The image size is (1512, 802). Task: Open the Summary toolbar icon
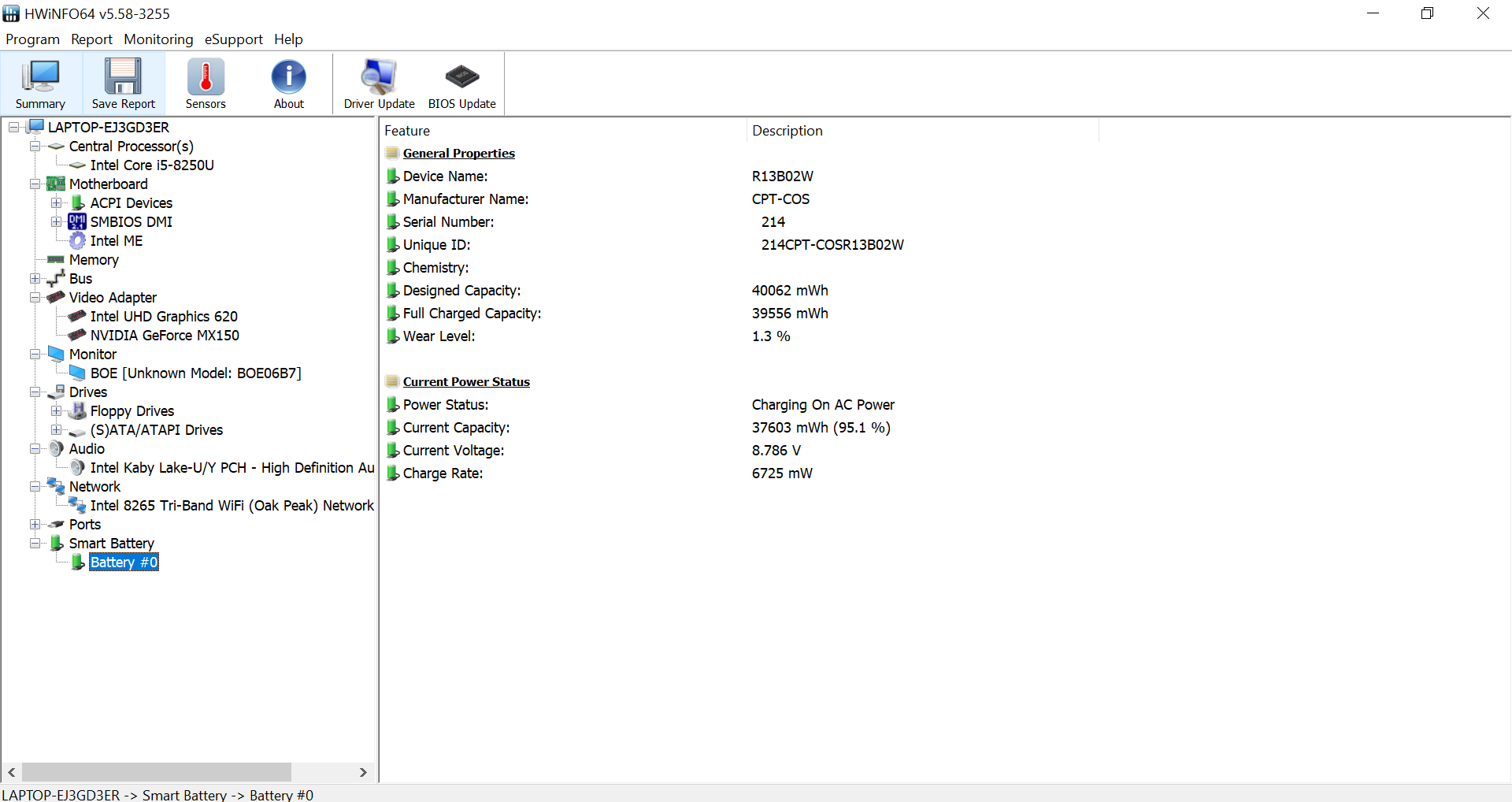coord(40,84)
